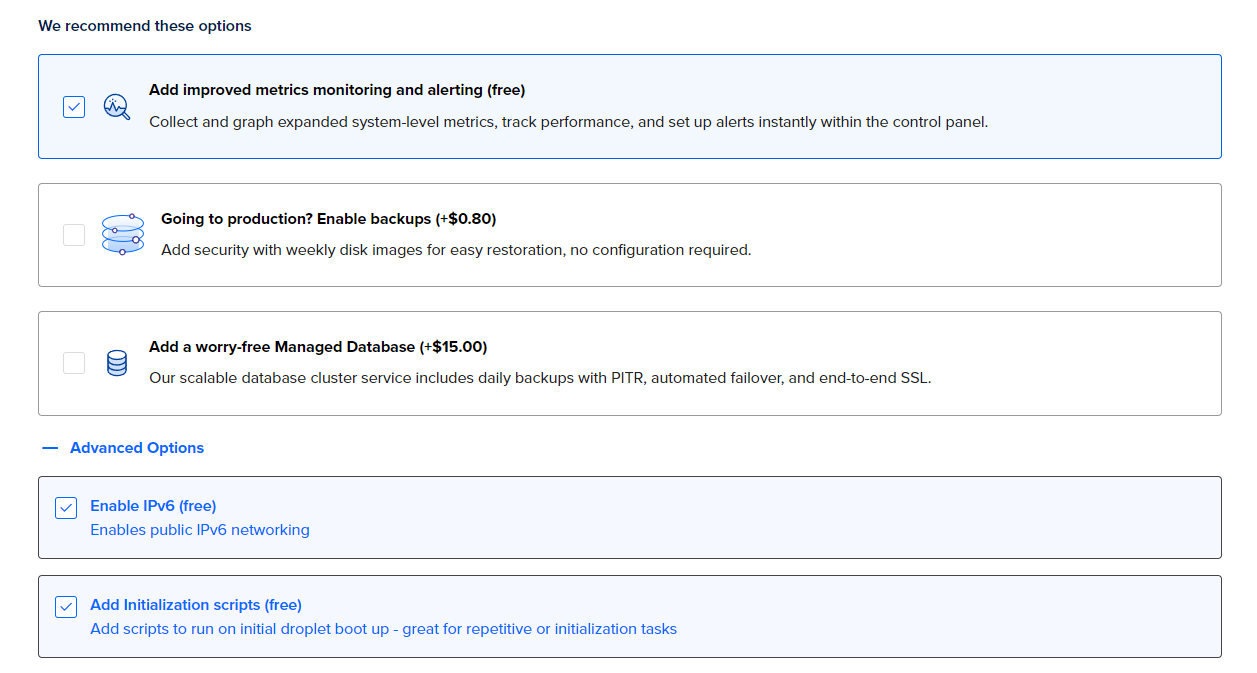This screenshot has width=1257, height=673.
Task: Click the Enable IPv6 (free) label
Action: (153, 506)
